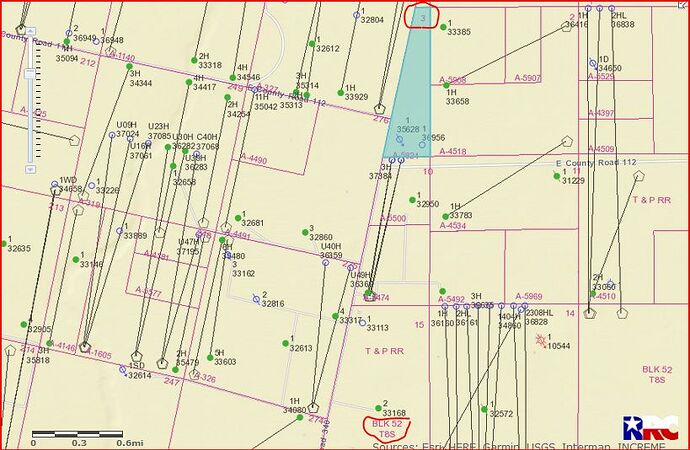Select green well dot 32681
690x450 pixels.
point(238,218)
